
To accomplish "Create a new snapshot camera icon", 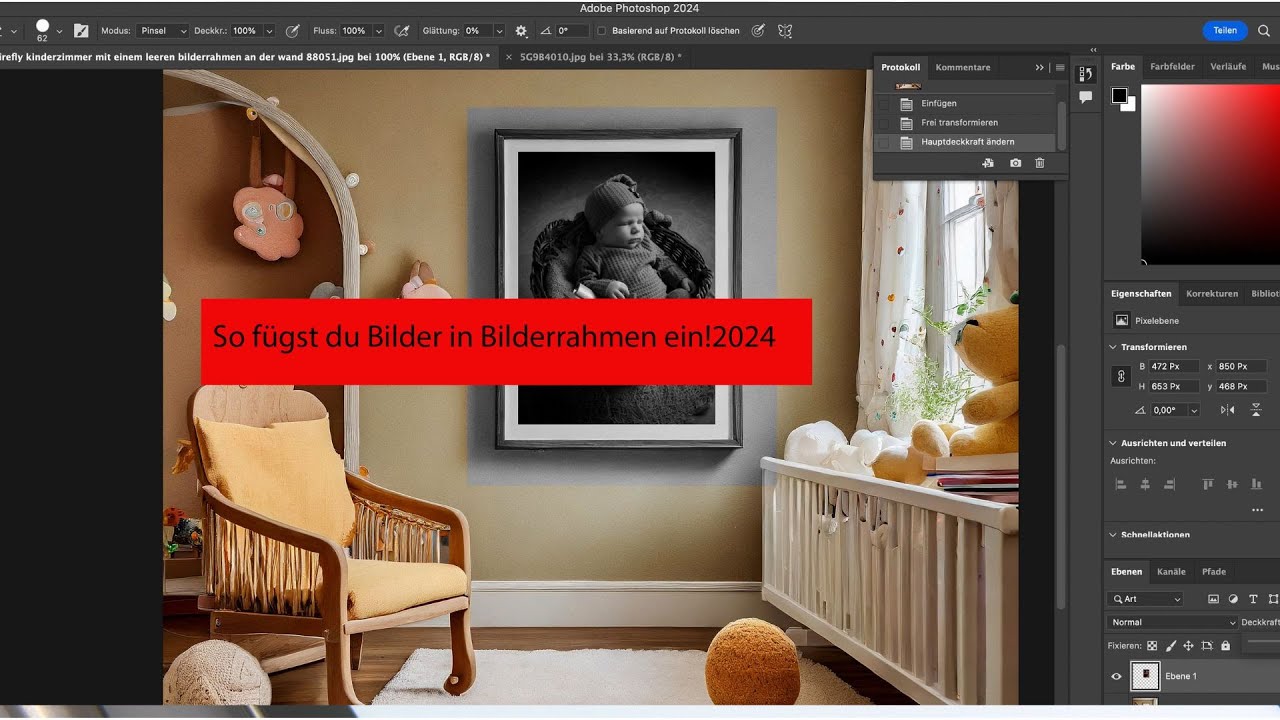I will point(1015,163).
